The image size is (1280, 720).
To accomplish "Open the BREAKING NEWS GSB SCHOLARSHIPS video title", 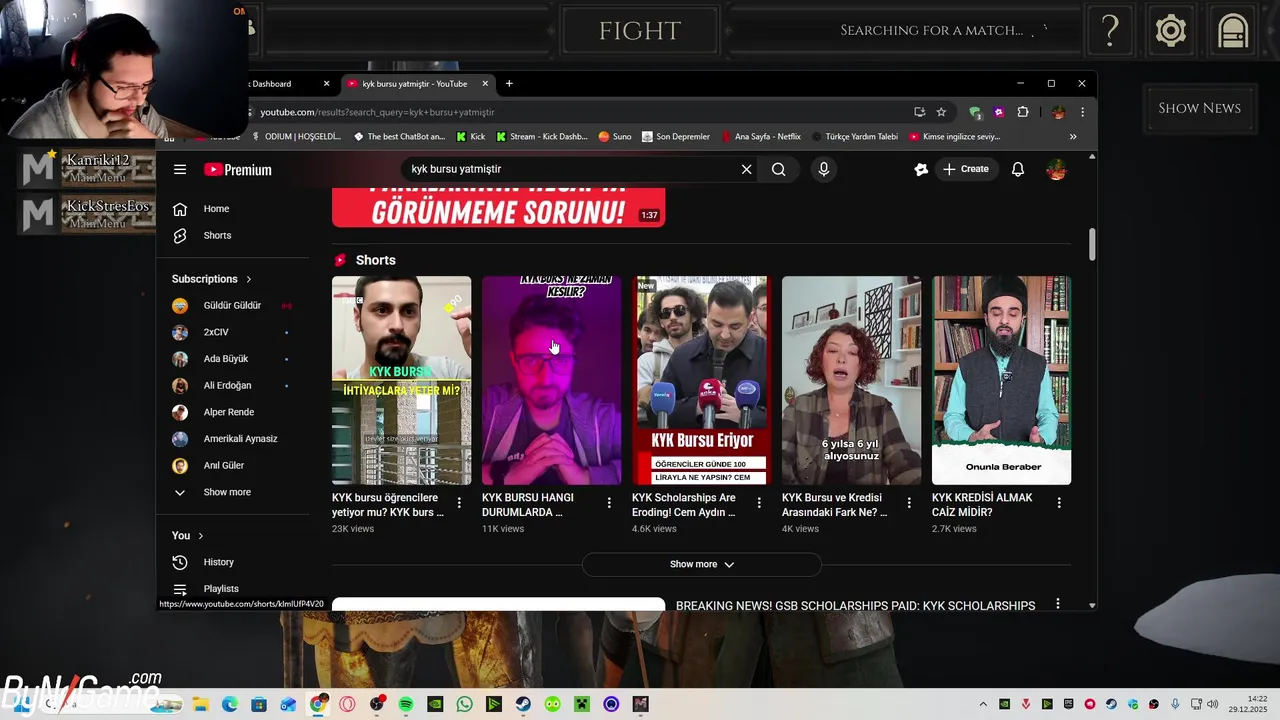I will [855, 606].
